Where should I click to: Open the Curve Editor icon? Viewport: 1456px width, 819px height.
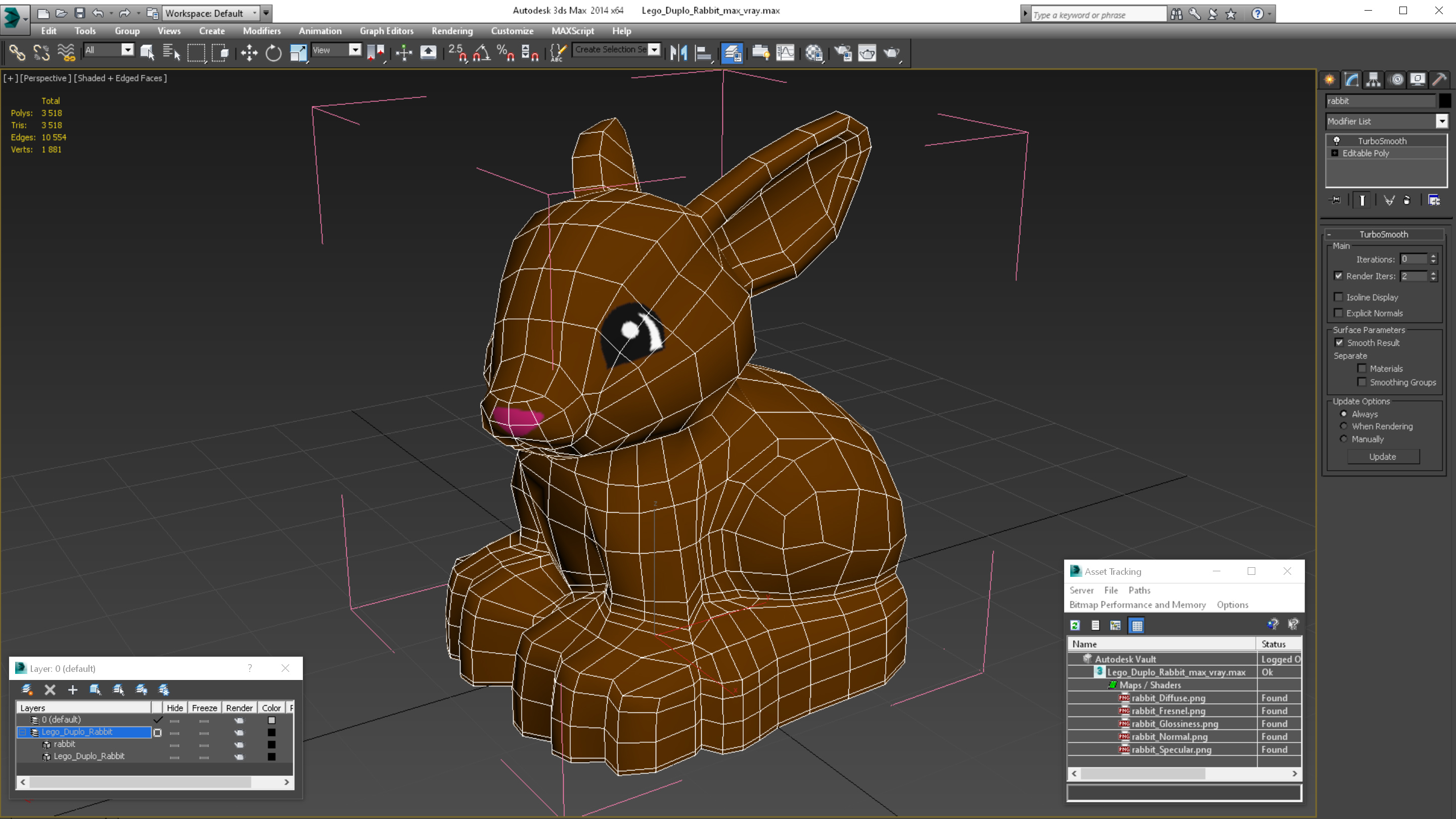pyautogui.click(x=786, y=53)
